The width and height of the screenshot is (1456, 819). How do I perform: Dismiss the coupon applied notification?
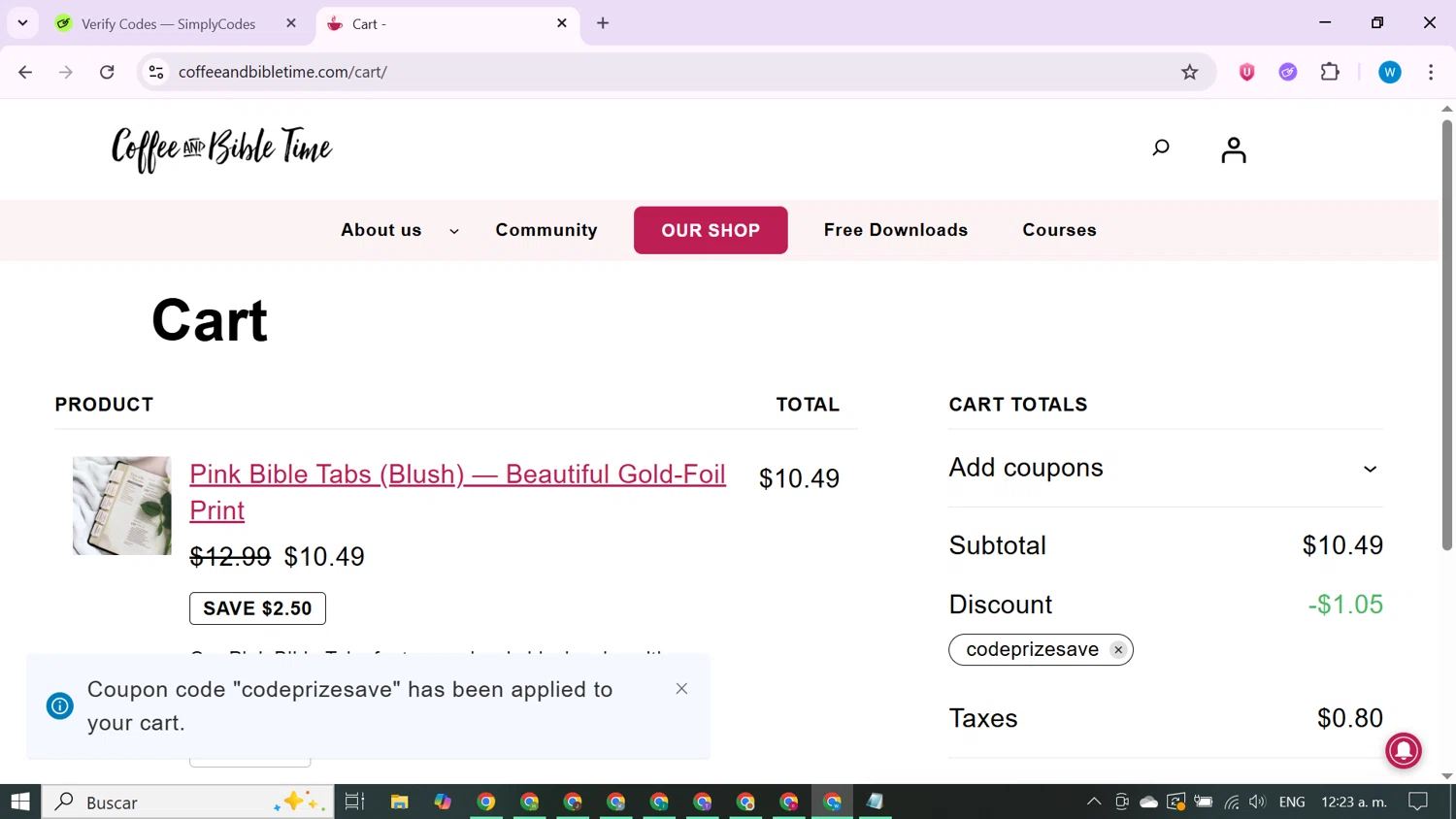point(681,689)
